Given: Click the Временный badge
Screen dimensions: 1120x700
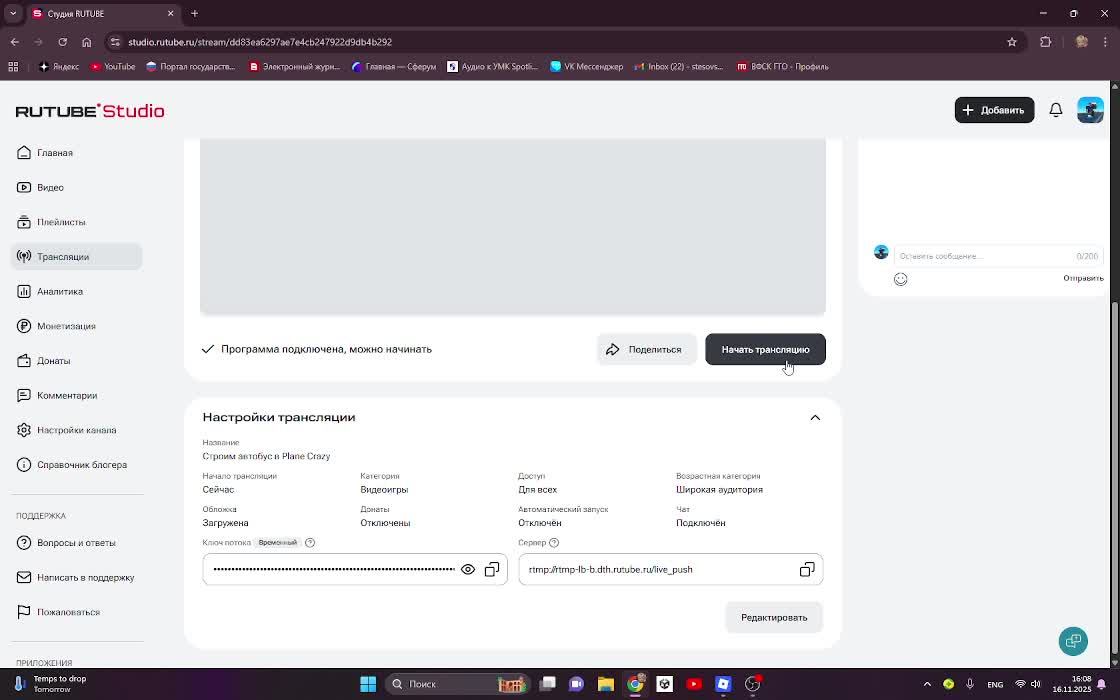Looking at the screenshot, I should [277, 543].
